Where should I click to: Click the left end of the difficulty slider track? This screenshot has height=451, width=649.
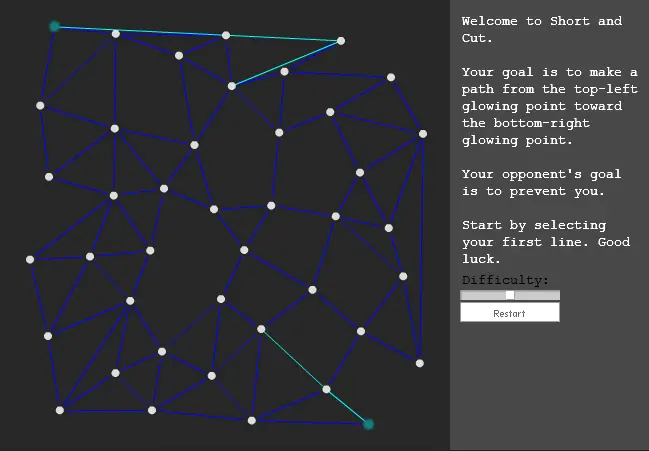[x=464, y=295]
